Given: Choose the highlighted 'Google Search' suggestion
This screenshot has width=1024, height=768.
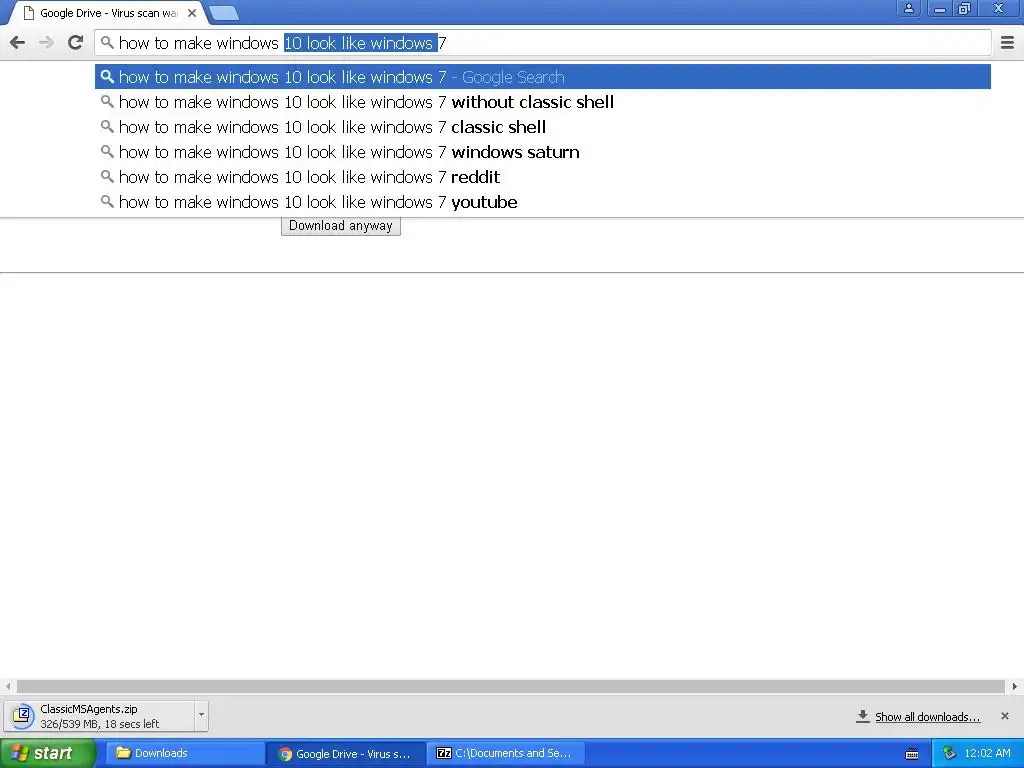Looking at the screenshot, I should coord(543,77).
